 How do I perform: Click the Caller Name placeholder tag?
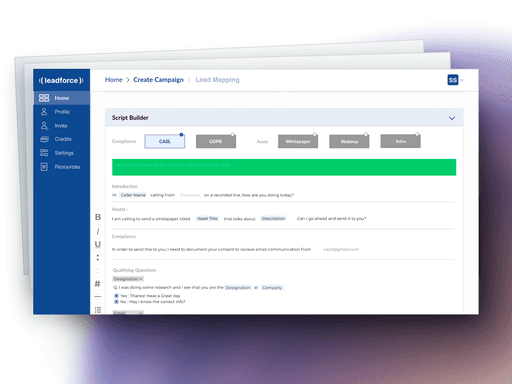[133, 195]
